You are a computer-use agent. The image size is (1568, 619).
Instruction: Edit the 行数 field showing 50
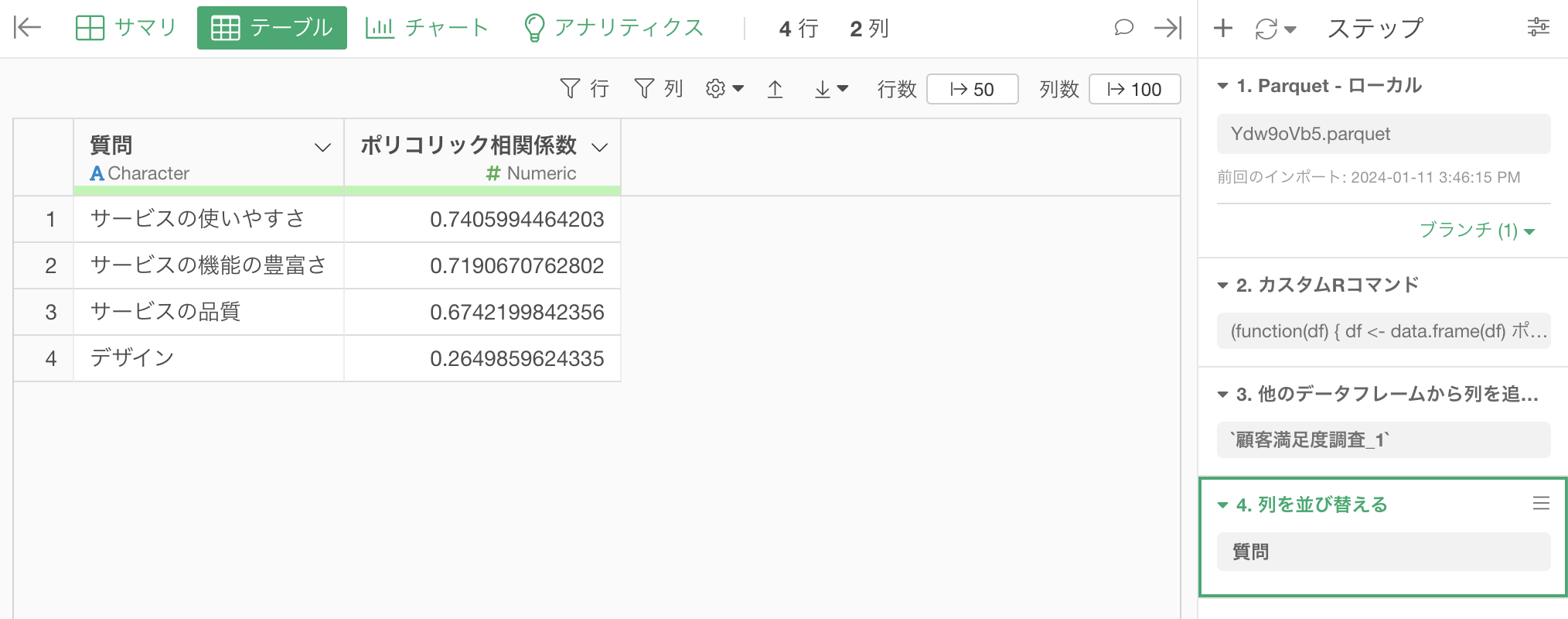pyautogui.click(x=972, y=89)
